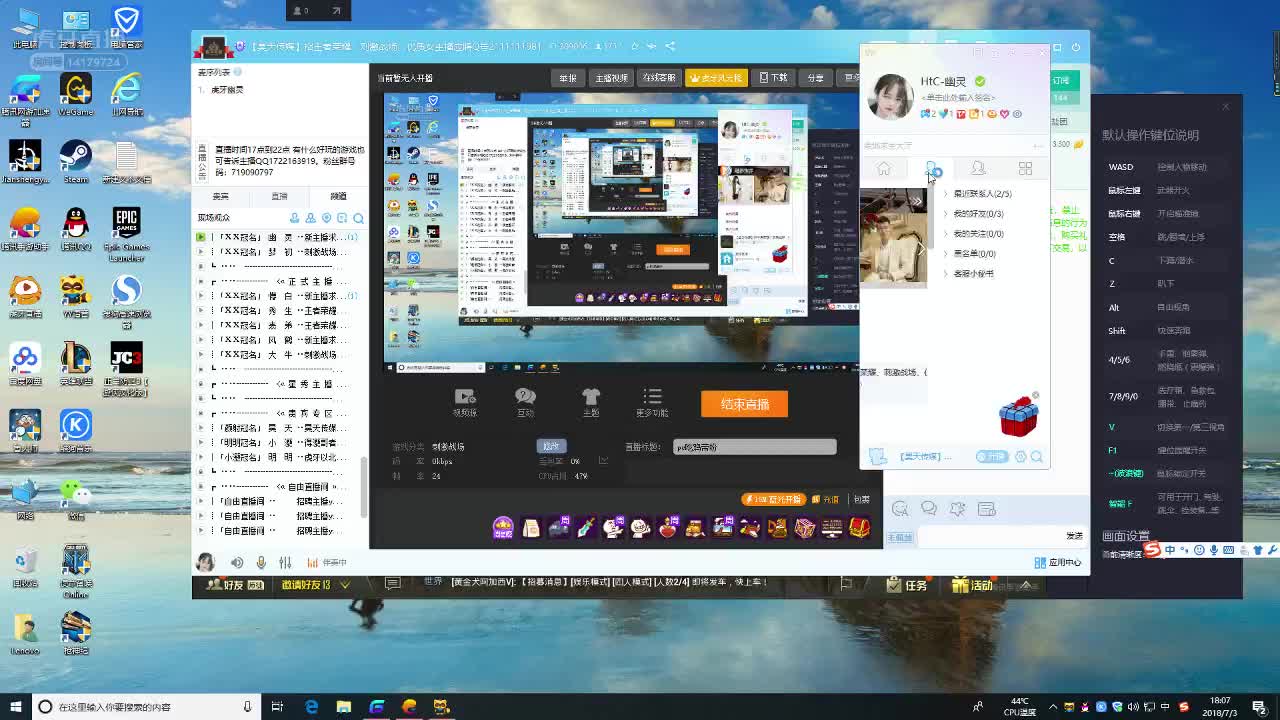Screen dimensions: 1280x720
Task: Click the emoji face icon in chat toolbar
Action: point(900,509)
